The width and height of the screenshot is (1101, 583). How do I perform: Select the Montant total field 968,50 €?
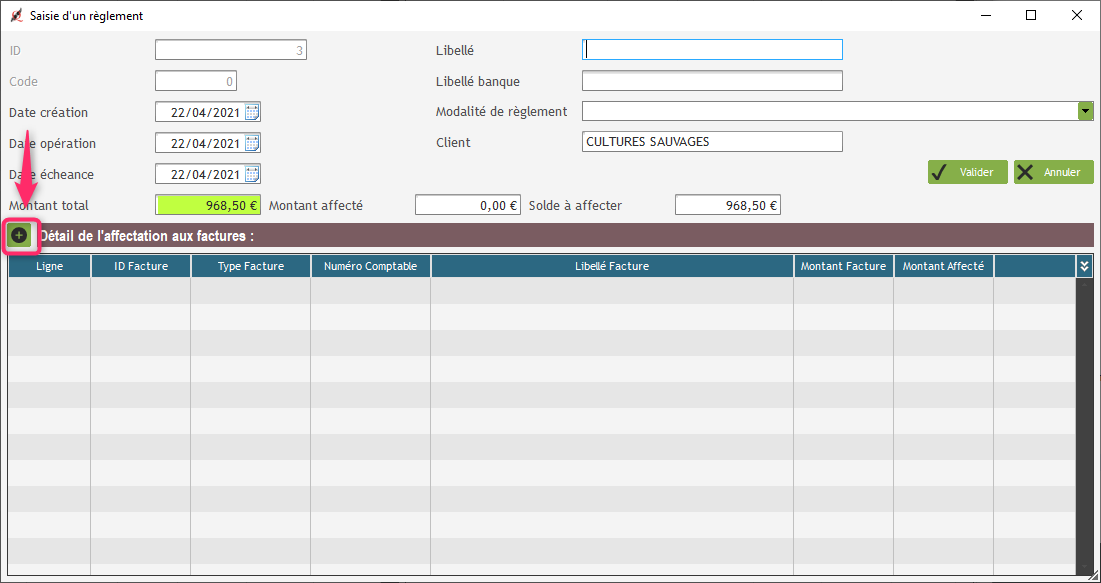(x=208, y=205)
